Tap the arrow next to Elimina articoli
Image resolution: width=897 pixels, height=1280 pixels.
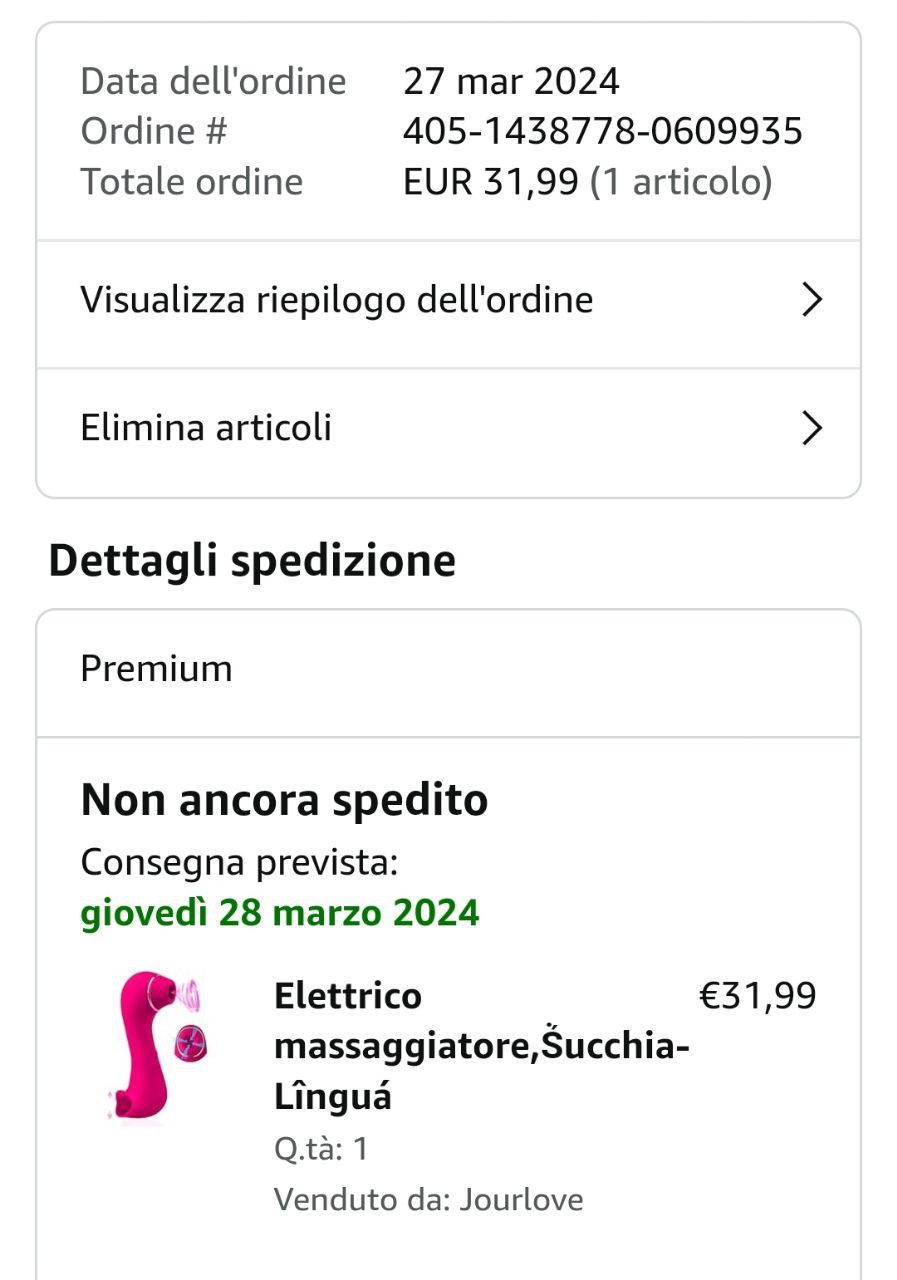pos(812,429)
